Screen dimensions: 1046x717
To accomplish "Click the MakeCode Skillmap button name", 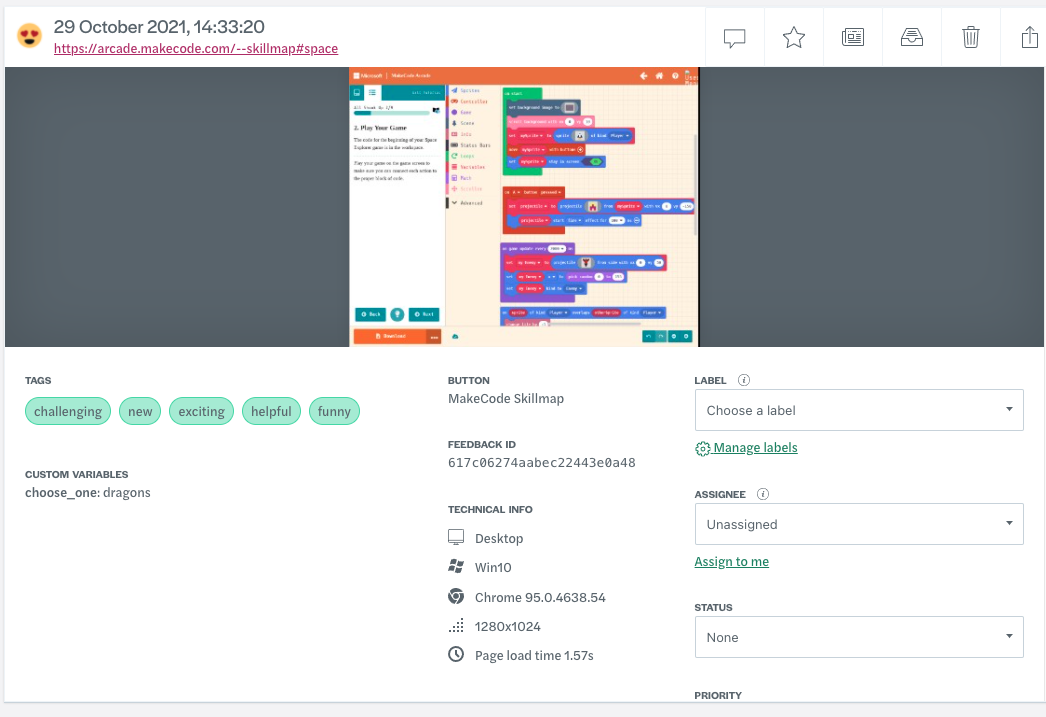I will (506, 399).
